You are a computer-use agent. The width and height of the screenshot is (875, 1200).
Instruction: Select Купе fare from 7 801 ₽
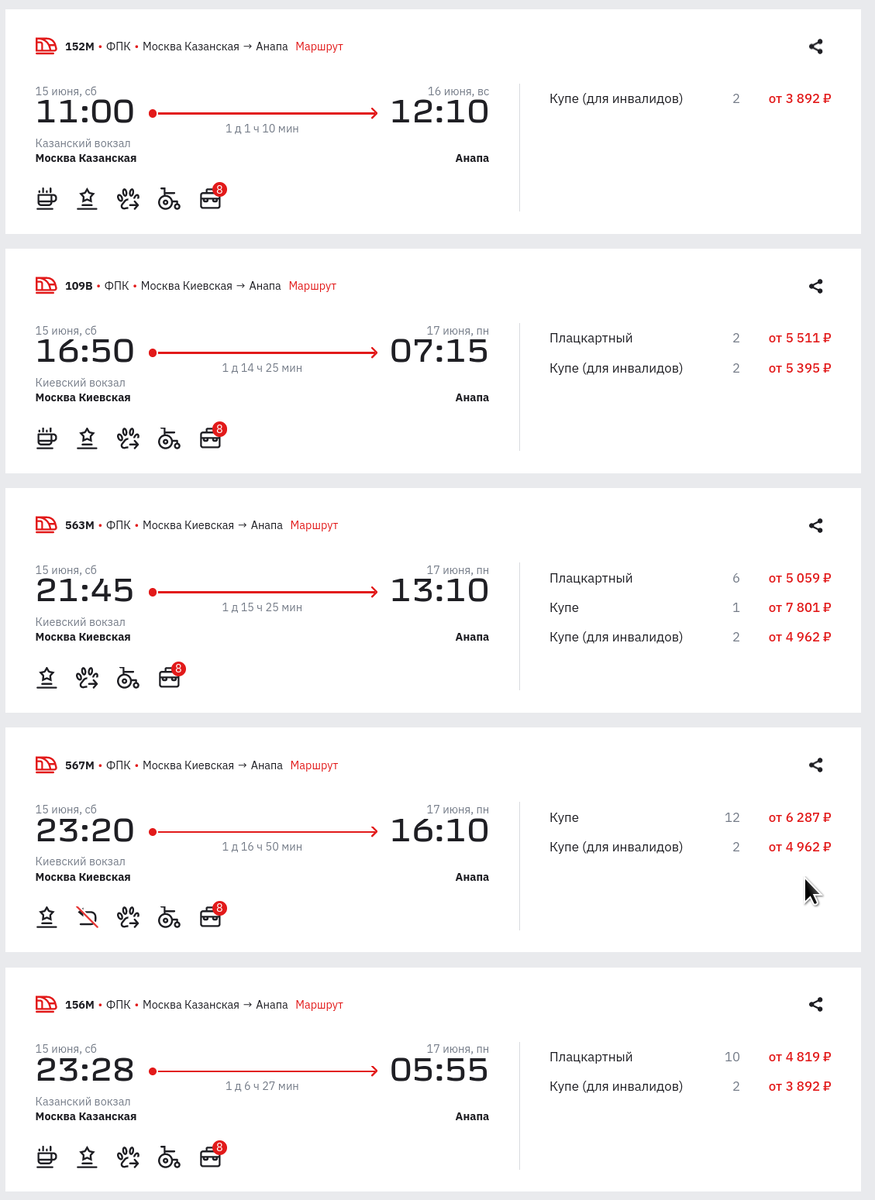pos(690,608)
